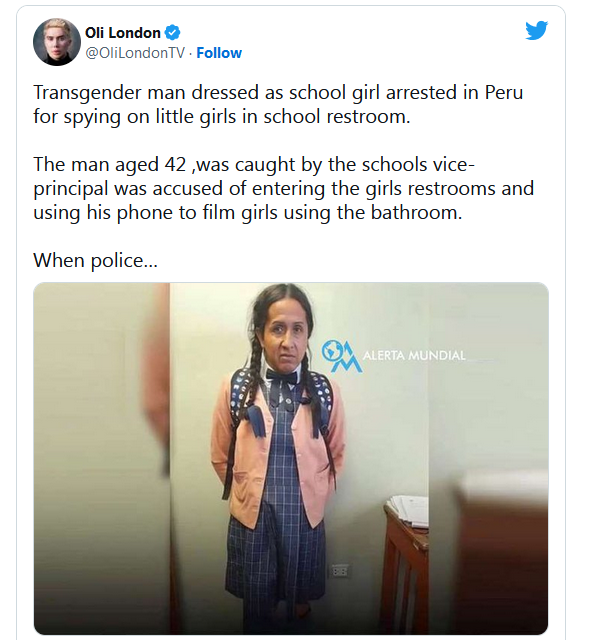Visit the @OliLondonTV handle link
Image resolution: width=610 pixels, height=640 pixels.
coord(135,53)
